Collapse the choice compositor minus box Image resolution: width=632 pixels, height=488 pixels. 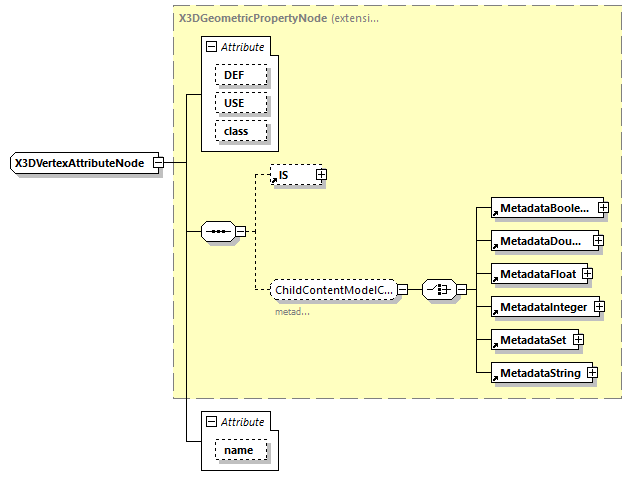click(461, 290)
